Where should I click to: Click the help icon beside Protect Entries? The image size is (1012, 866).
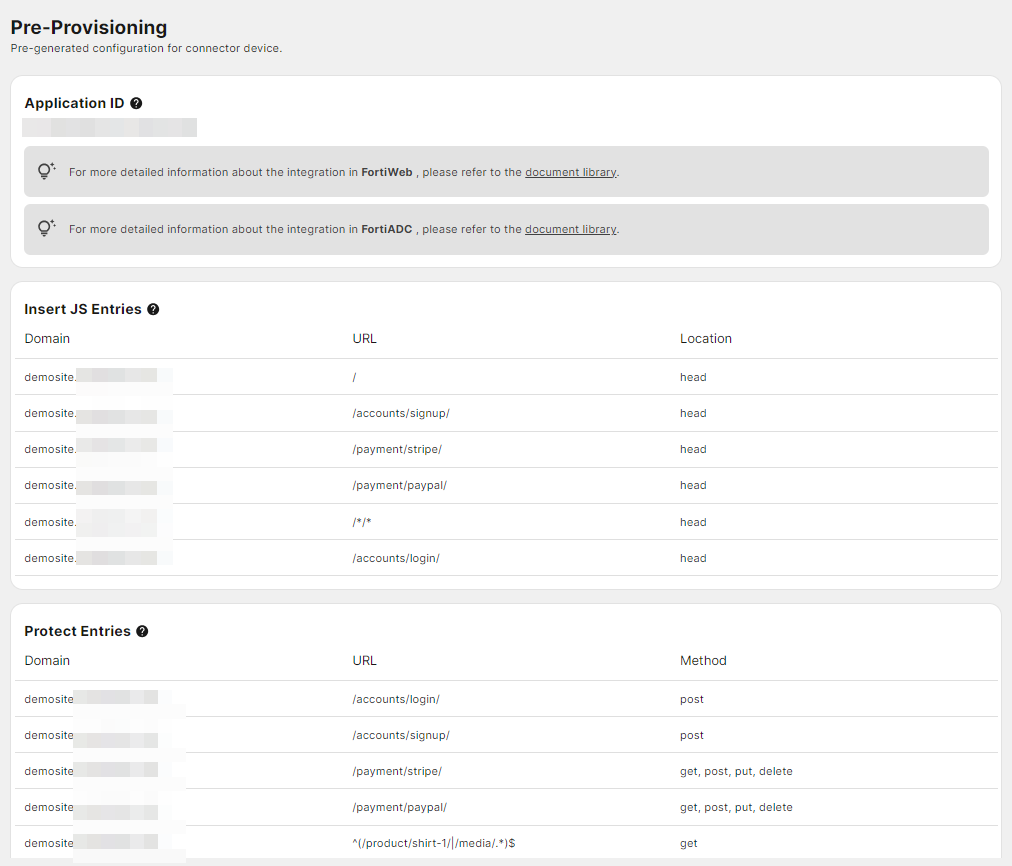tap(141, 631)
